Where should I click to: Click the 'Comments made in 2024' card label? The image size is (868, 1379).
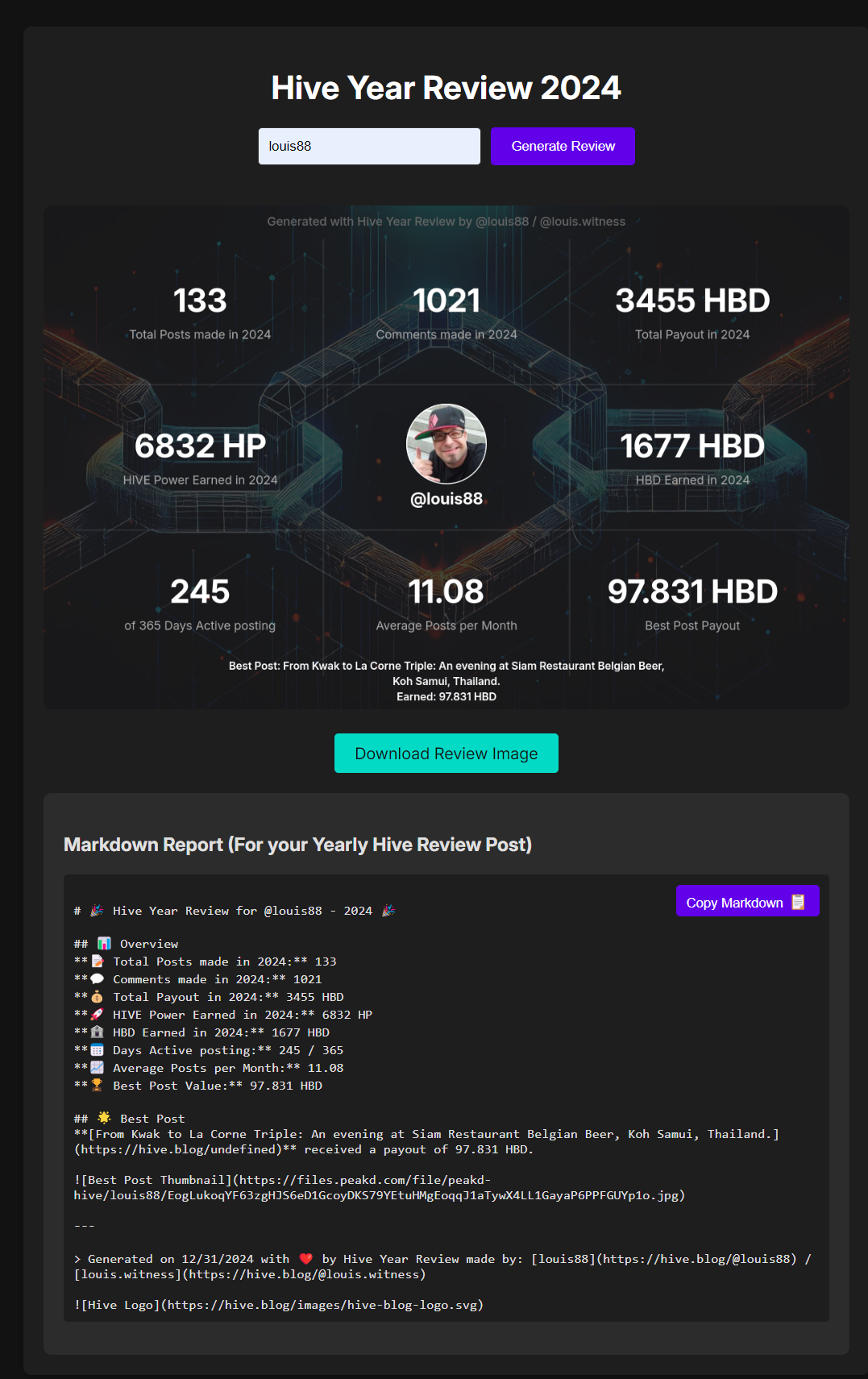tap(446, 334)
